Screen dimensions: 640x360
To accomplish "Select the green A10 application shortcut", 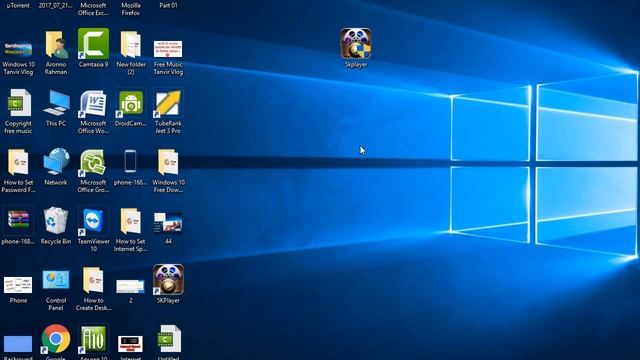I will 93,339.
